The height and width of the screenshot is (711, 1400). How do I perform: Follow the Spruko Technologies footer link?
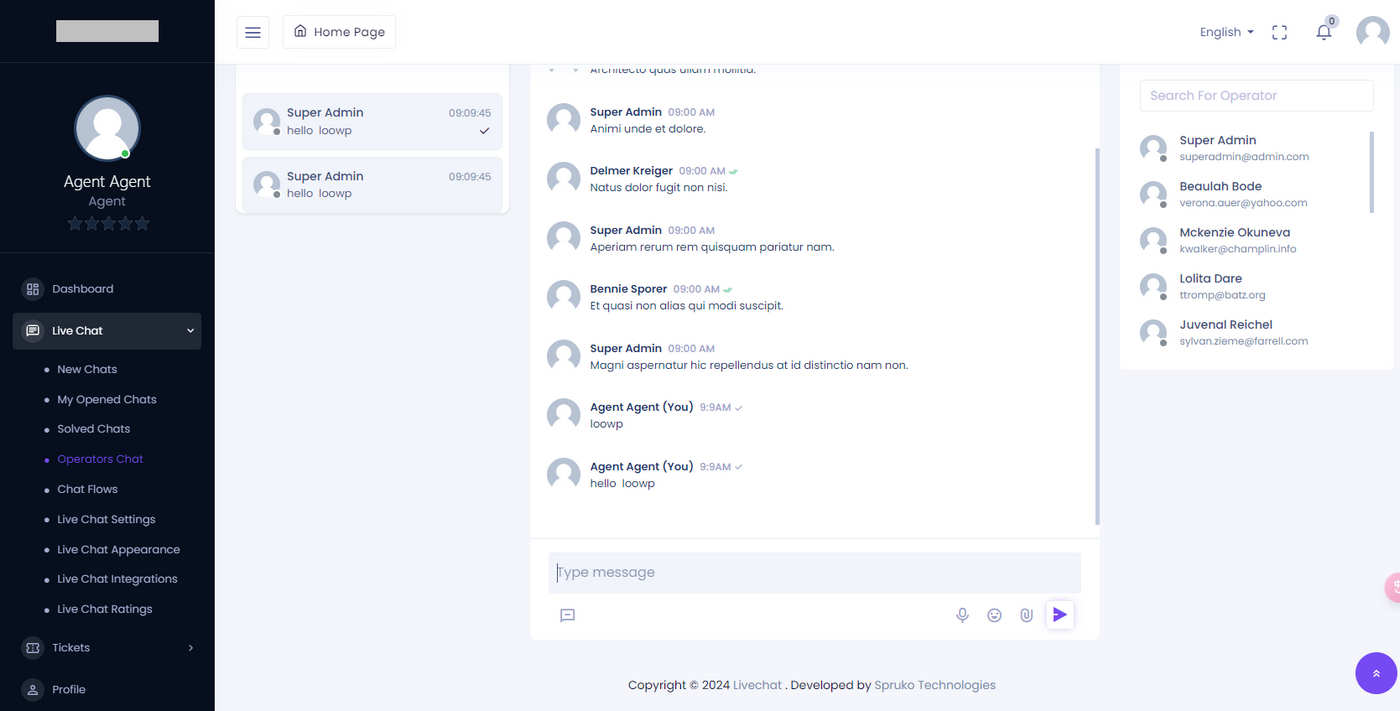[x=935, y=685]
